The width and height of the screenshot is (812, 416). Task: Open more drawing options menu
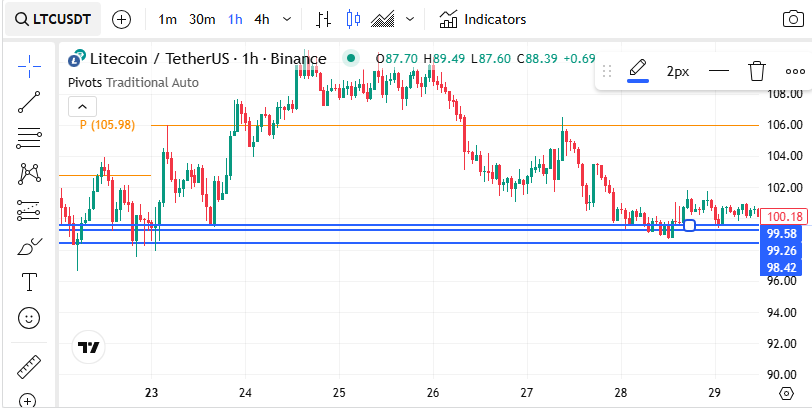point(795,71)
